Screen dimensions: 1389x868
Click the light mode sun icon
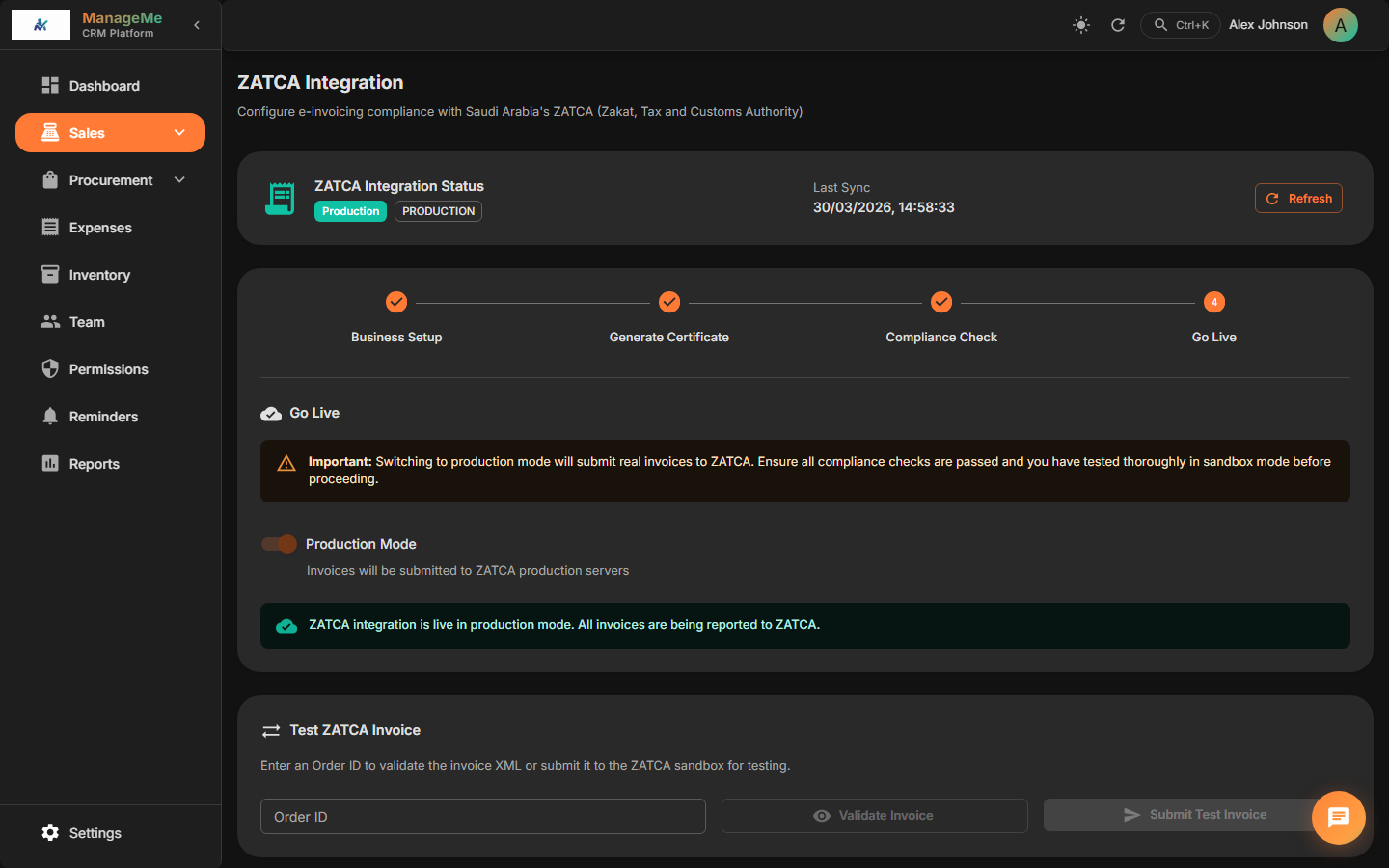pyautogui.click(x=1080, y=25)
